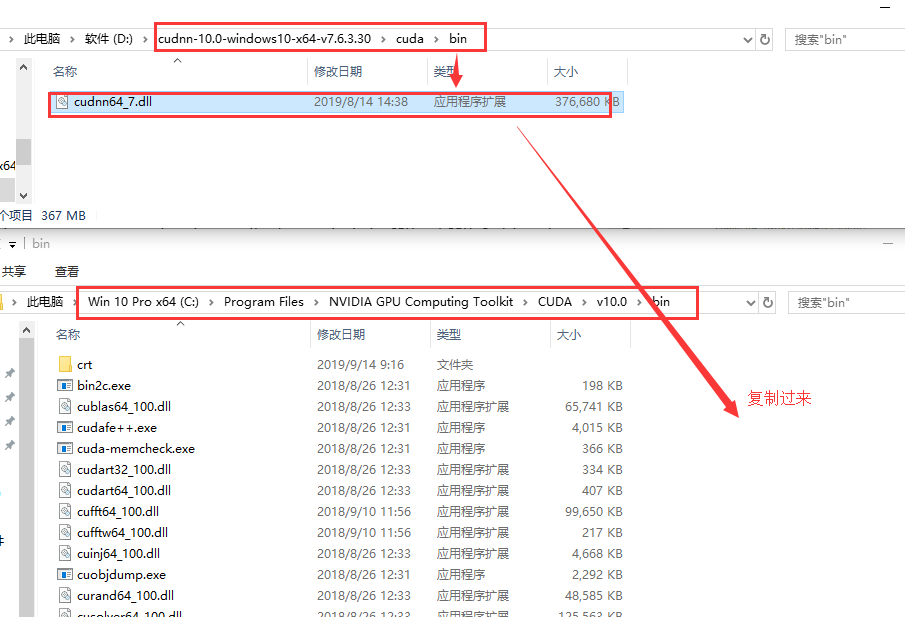The height and width of the screenshot is (617, 905).
Task: Click the cuinj64_100.dll file icon
Action: click(65, 553)
